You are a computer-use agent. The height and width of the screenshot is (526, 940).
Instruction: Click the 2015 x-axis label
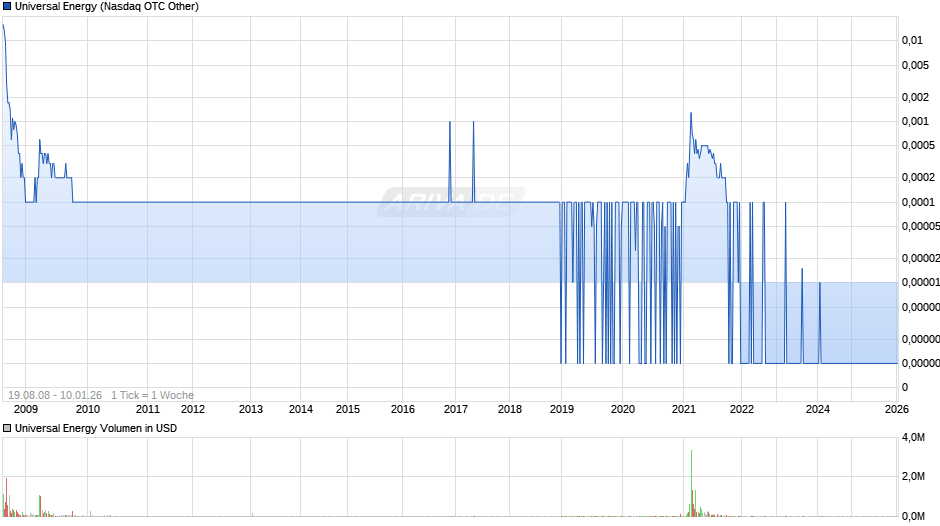(348, 409)
